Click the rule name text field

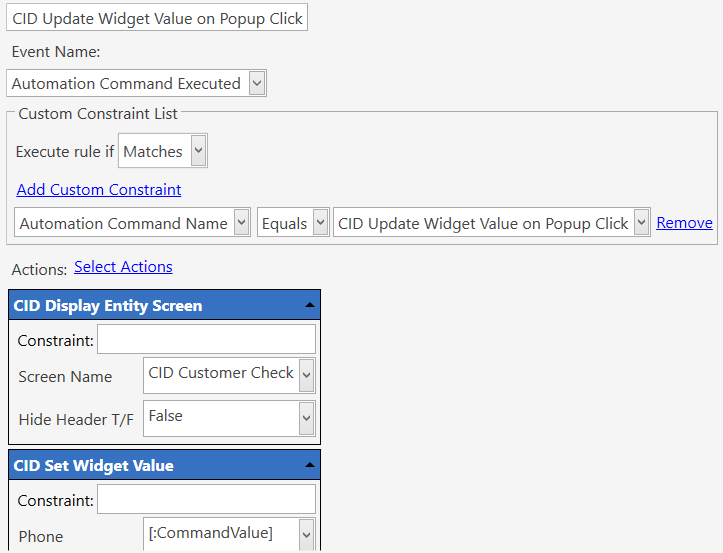[x=157, y=18]
